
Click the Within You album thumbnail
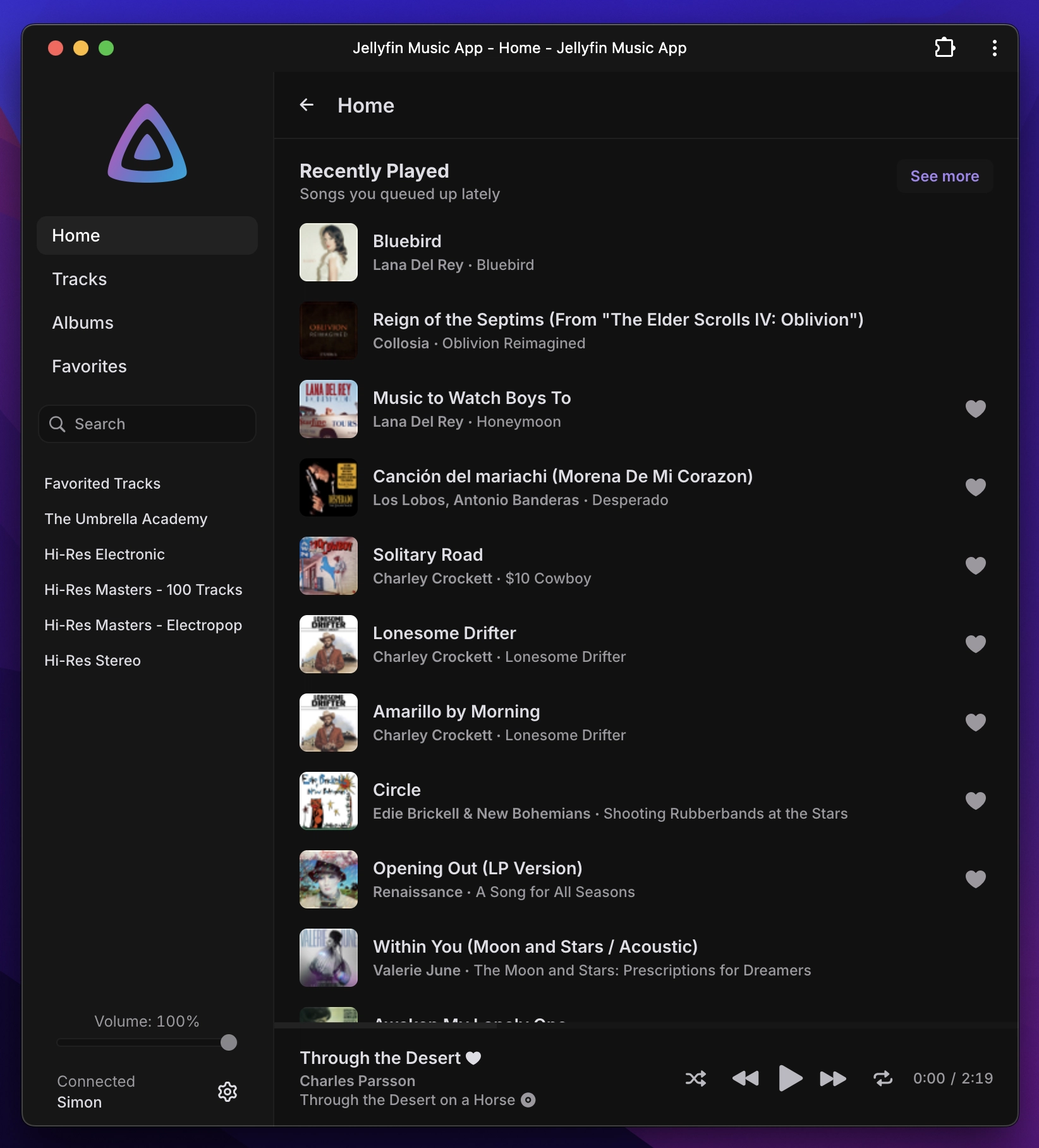(329, 958)
